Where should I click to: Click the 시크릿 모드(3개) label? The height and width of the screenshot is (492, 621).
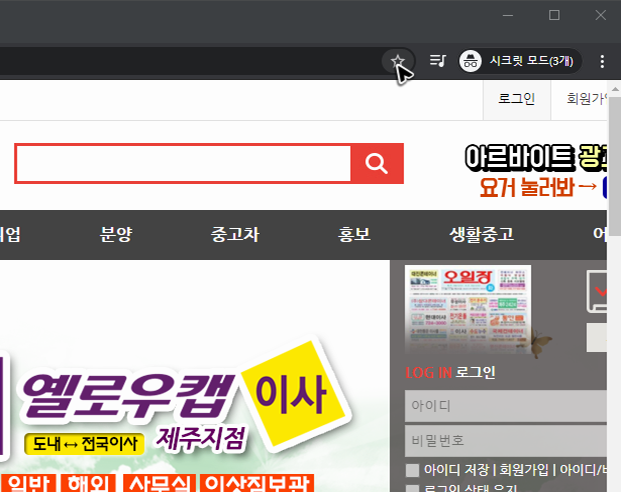(531, 61)
